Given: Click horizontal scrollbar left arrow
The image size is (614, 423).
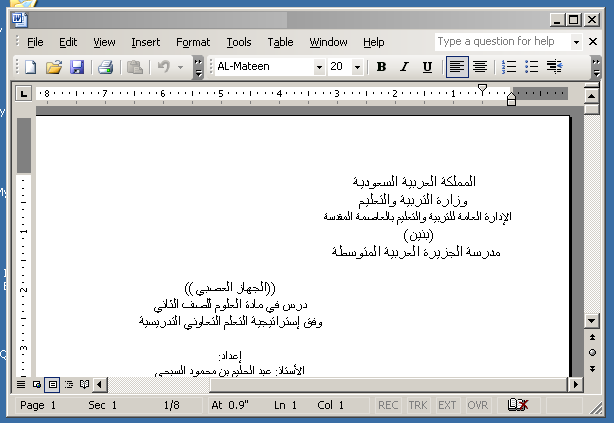Looking at the screenshot, I should coord(100,385).
